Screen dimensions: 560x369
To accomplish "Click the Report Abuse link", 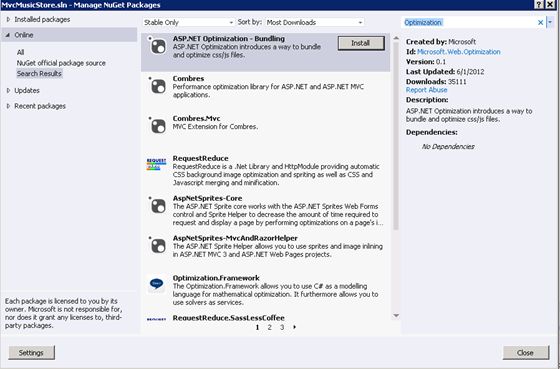I will click(x=426, y=90).
